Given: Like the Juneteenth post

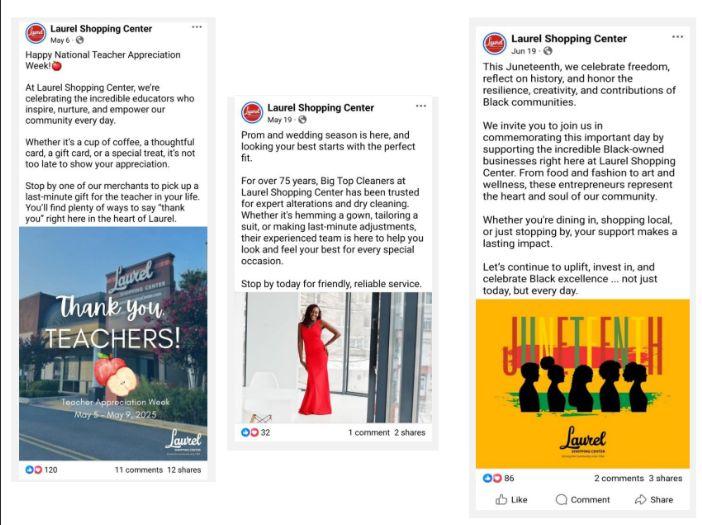Looking at the screenshot, I should (511, 499).
